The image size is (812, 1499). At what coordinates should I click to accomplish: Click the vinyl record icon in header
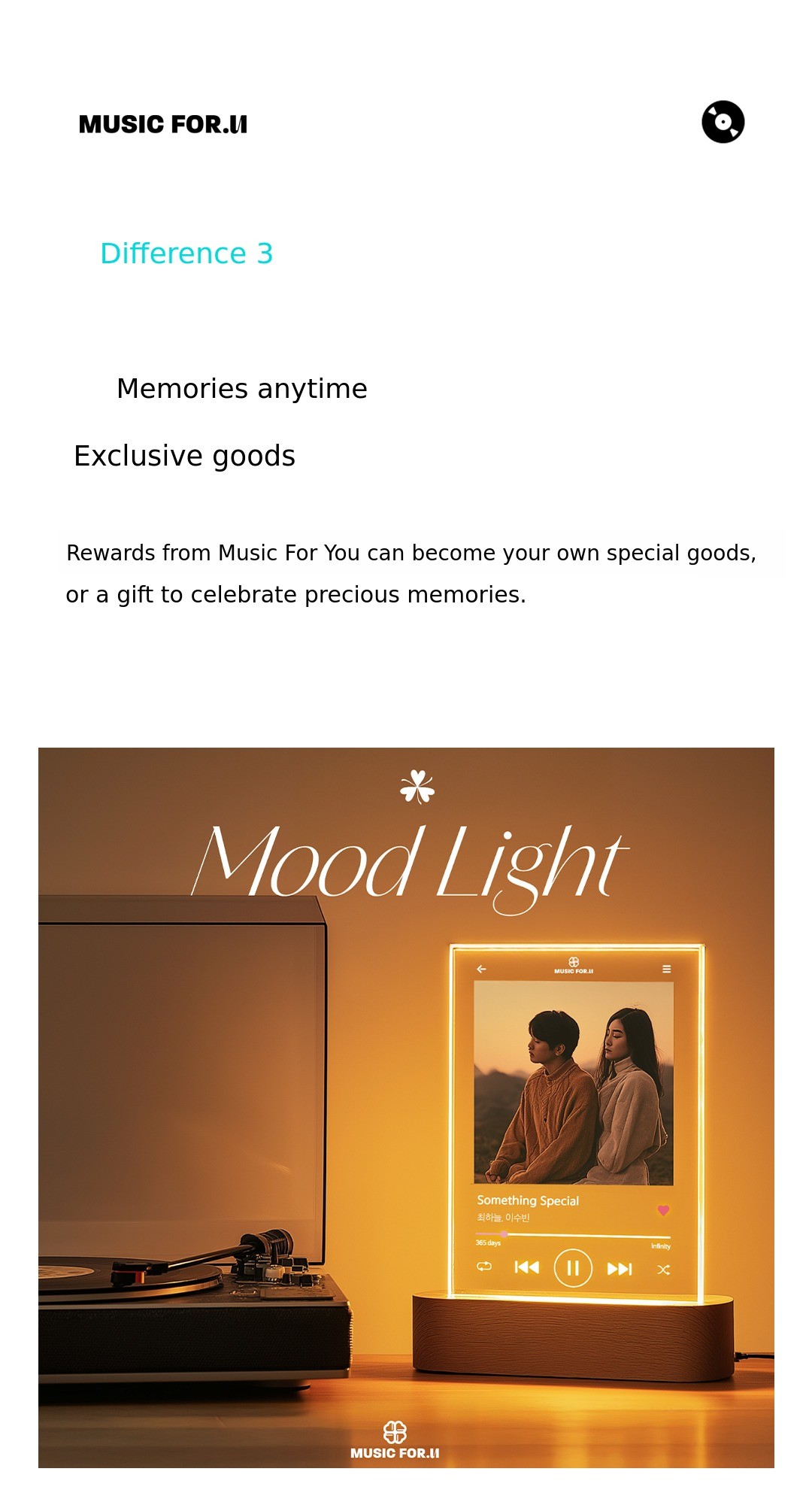tap(723, 122)
